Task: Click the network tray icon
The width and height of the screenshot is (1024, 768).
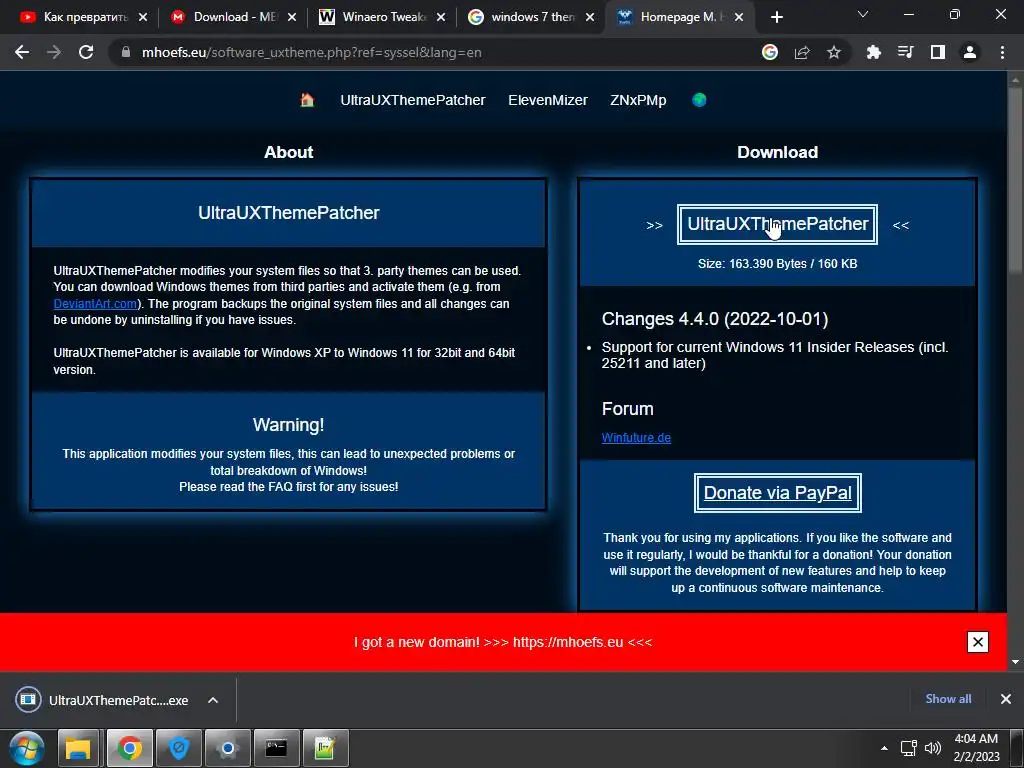Action: coord(908,748)
